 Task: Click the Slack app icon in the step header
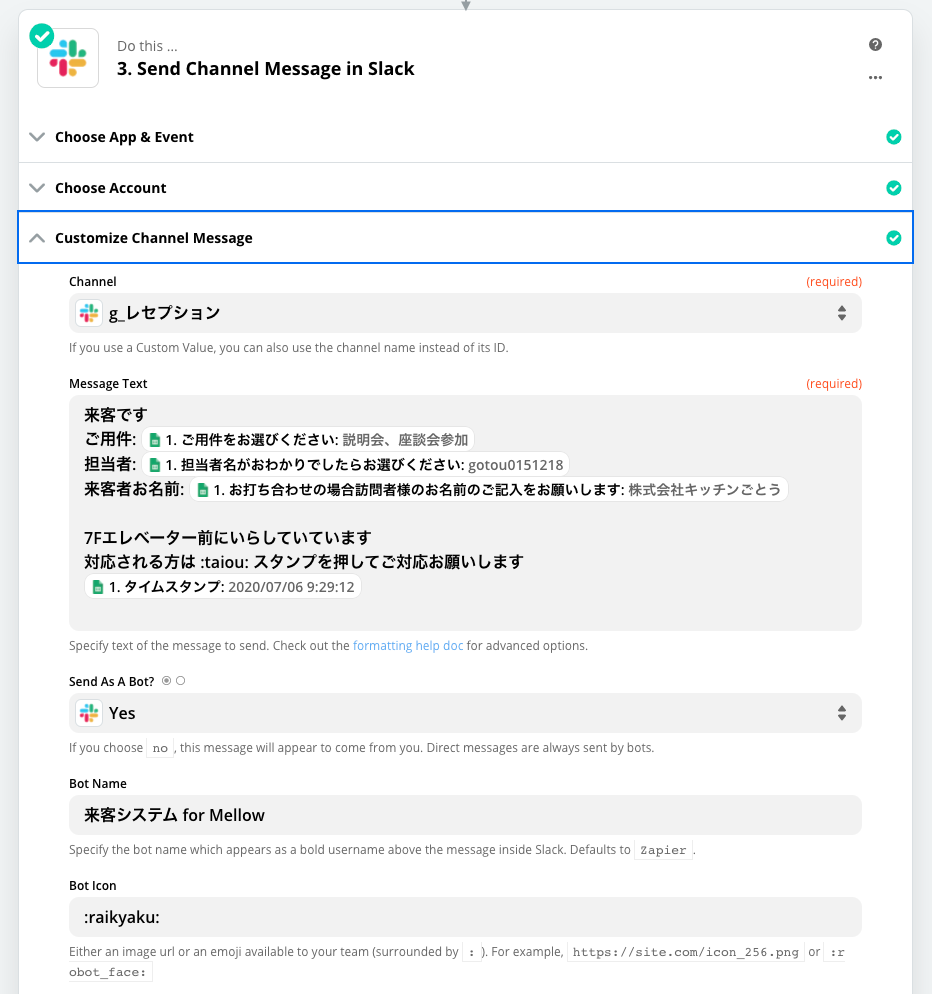66,57
